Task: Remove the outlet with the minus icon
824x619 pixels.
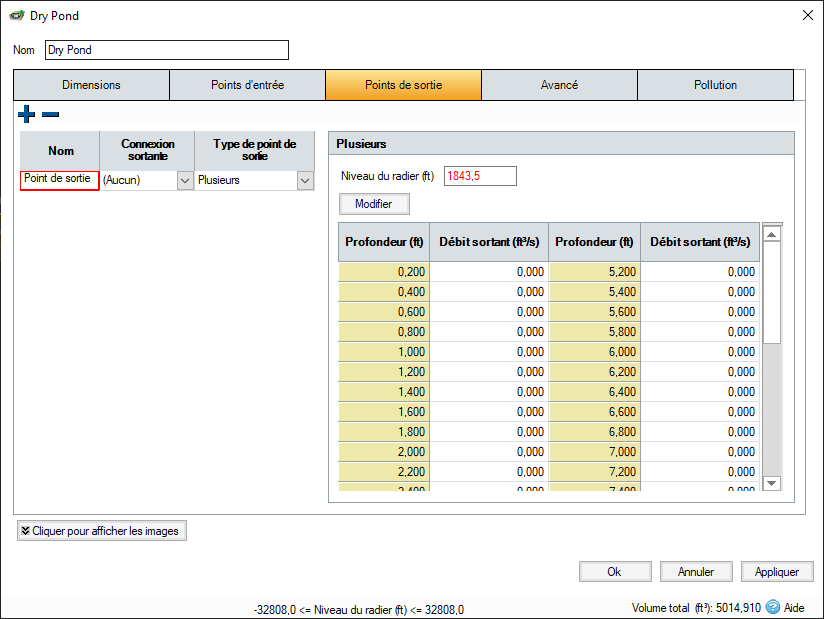Action: [x=50, y=114]
